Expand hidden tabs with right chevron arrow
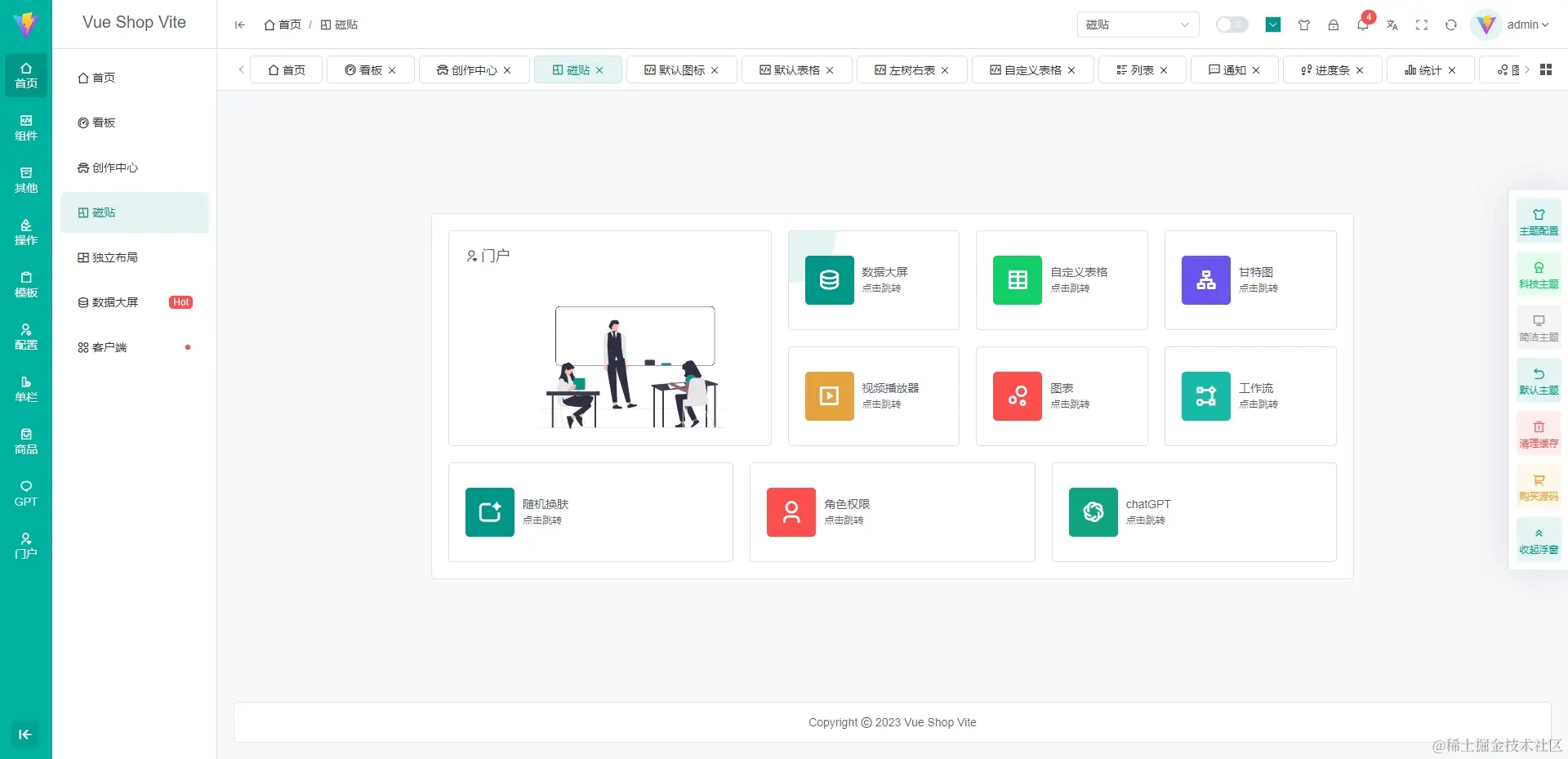Viewport: 1568px width, 759px height. pyautogui.click(x=1527, y=69)
